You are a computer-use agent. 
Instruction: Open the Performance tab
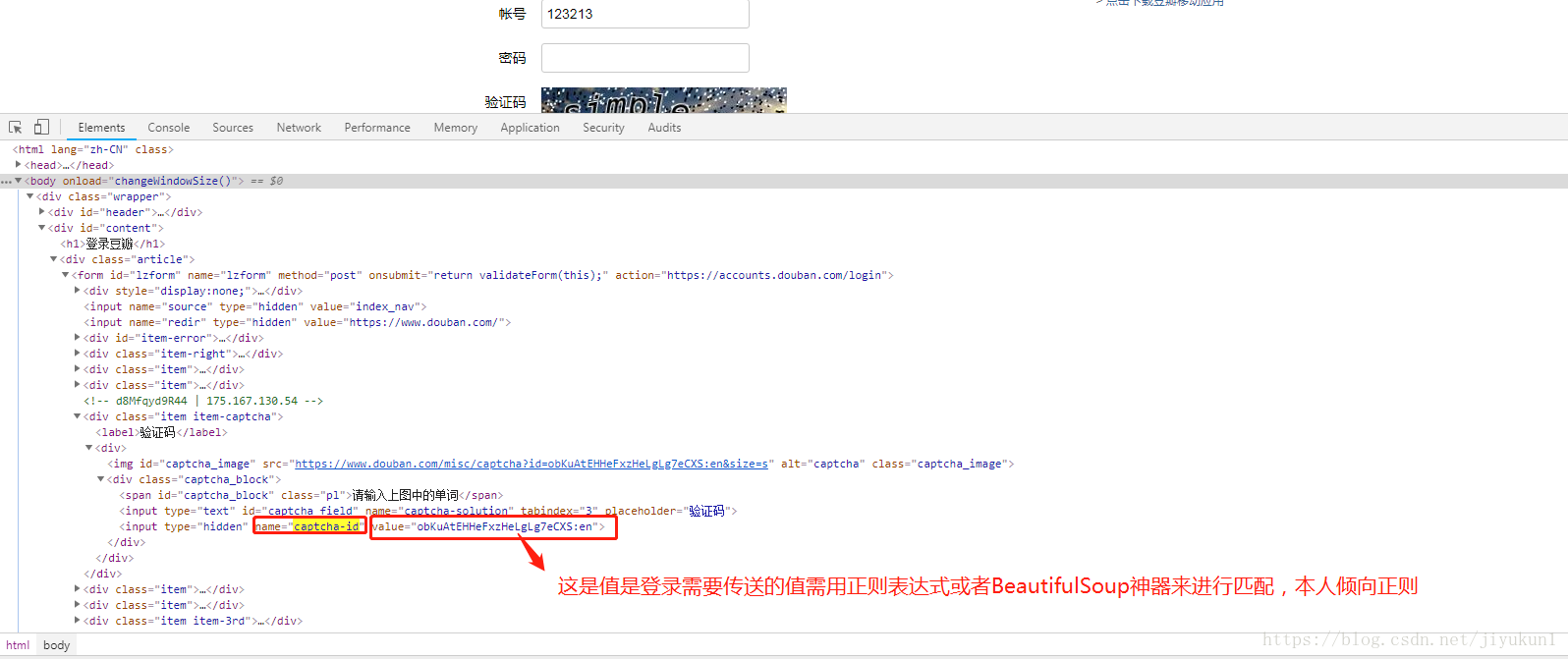click(x=377, y=128)
